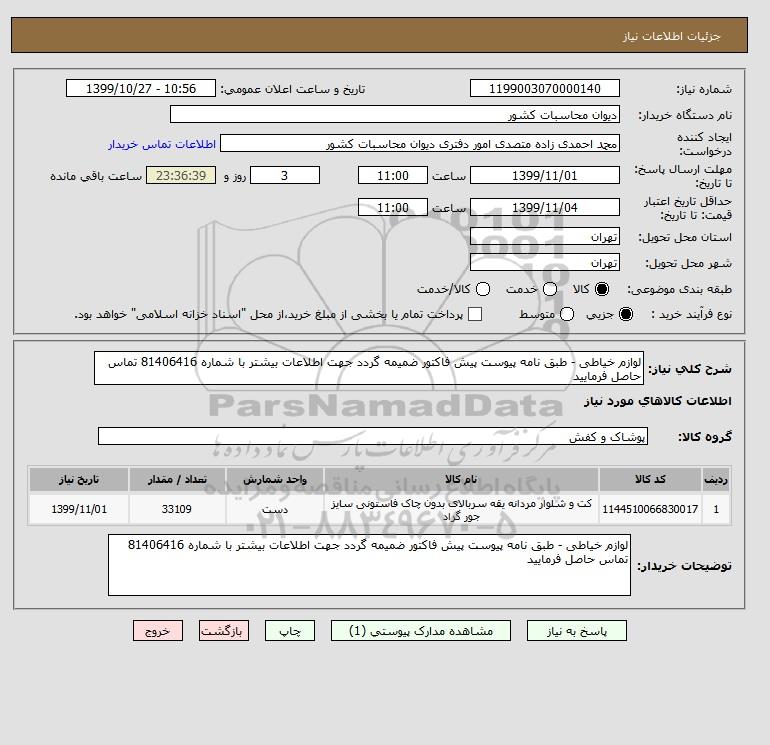Image resolution: width=770 pixels, height=745 pixels.
Task: Click the table date cell 1399/11/01
Action: (x=79, y=509)
